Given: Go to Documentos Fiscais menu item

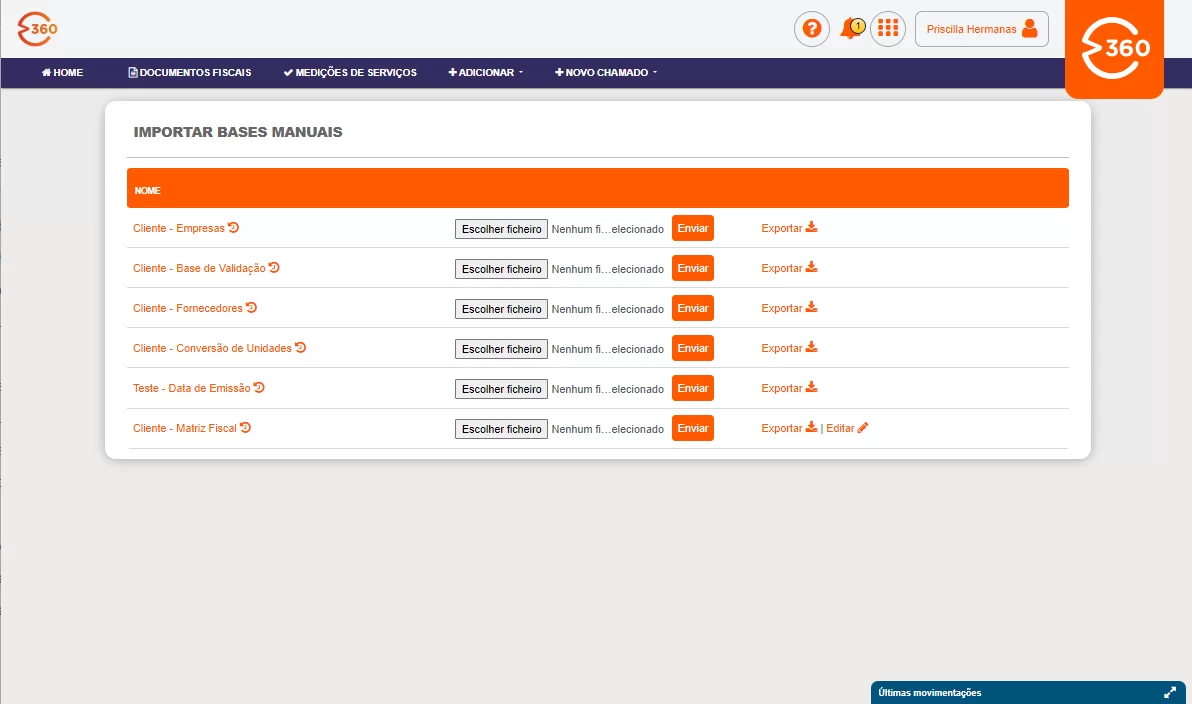Looking at the screenshot, I should [189, 72].
